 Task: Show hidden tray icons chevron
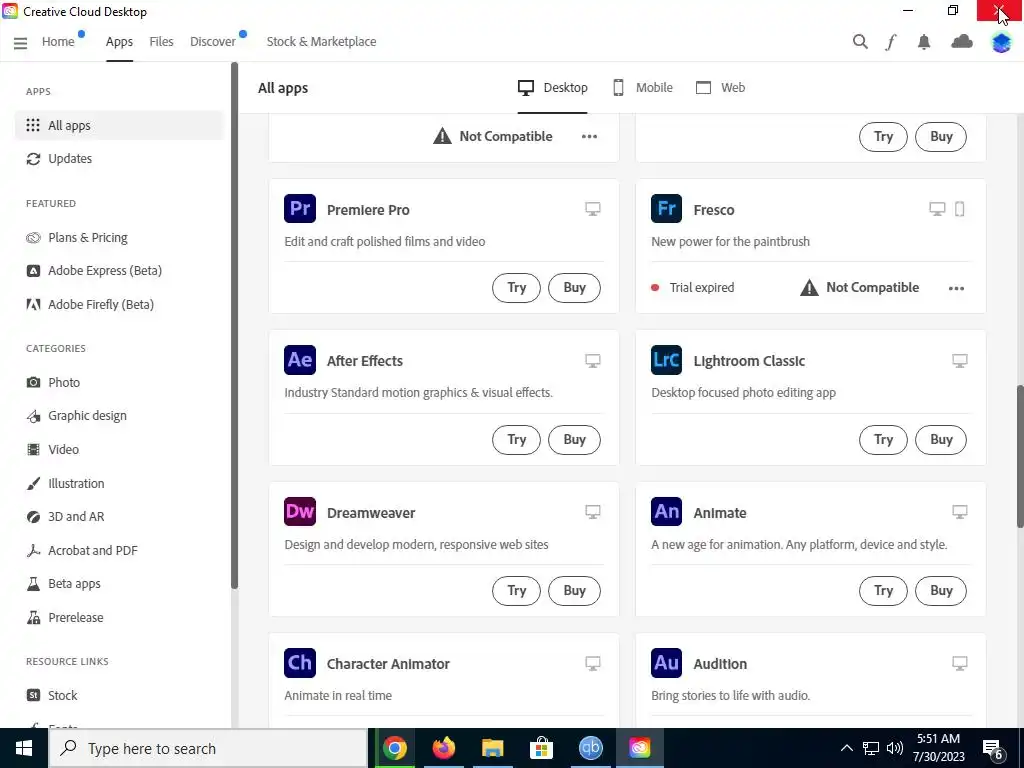point(846,748)
